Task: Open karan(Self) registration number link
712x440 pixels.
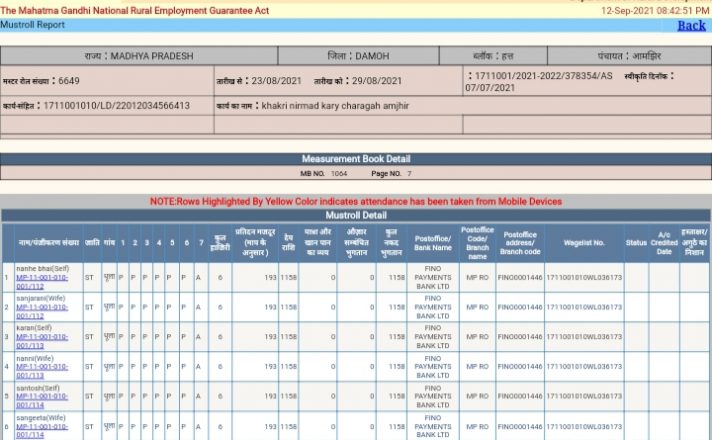Action: [x=42, y=341]
